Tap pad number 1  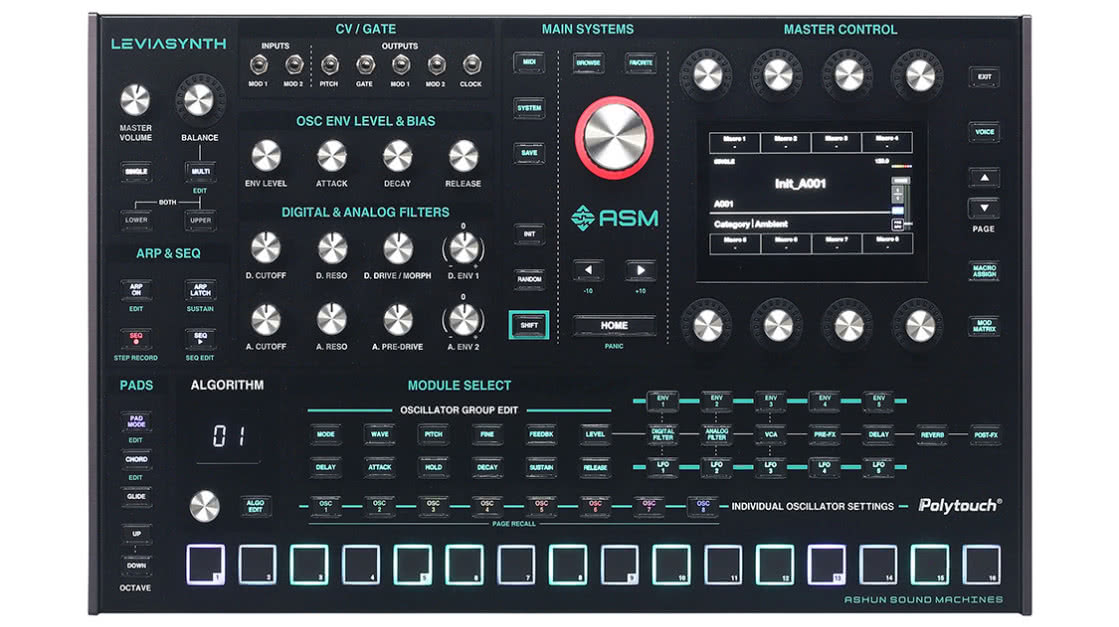[x=206, y=565]
